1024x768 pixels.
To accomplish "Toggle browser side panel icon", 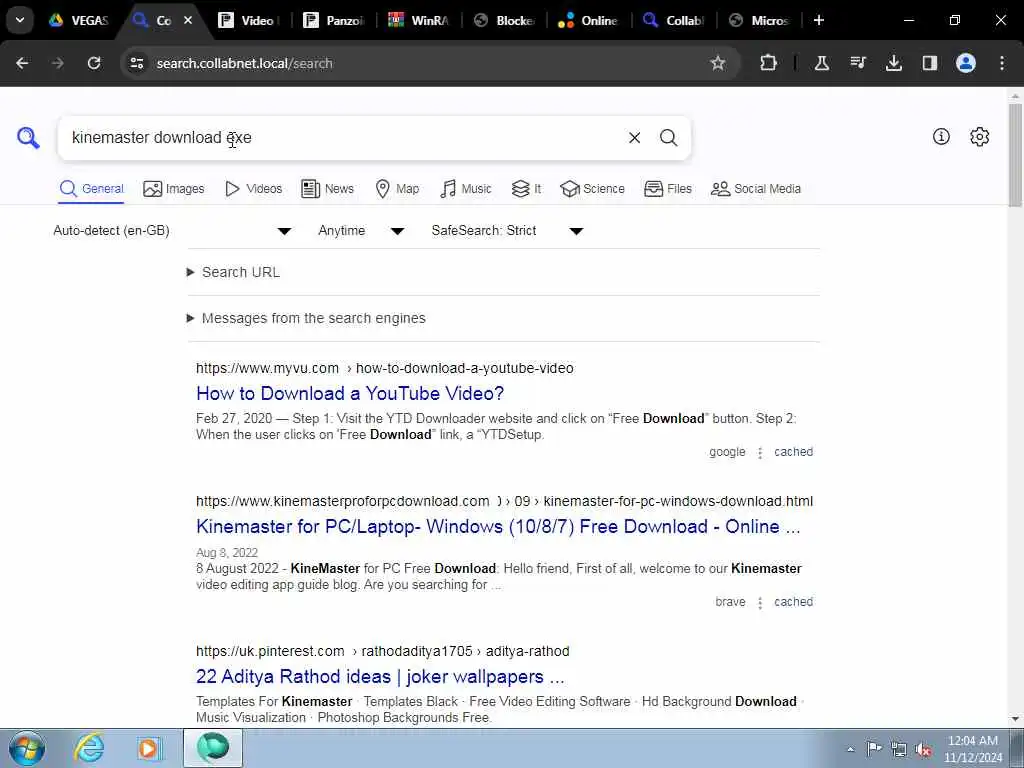I will click(x=929, y=63).
